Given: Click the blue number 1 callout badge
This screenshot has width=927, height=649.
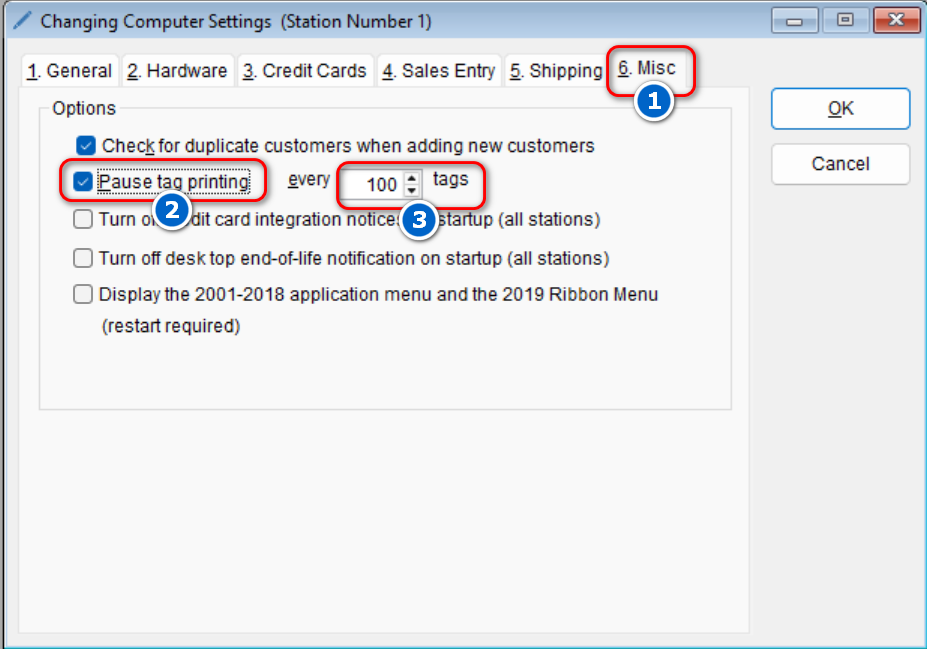Looking at the screenshot, I should tap(653, 102).
